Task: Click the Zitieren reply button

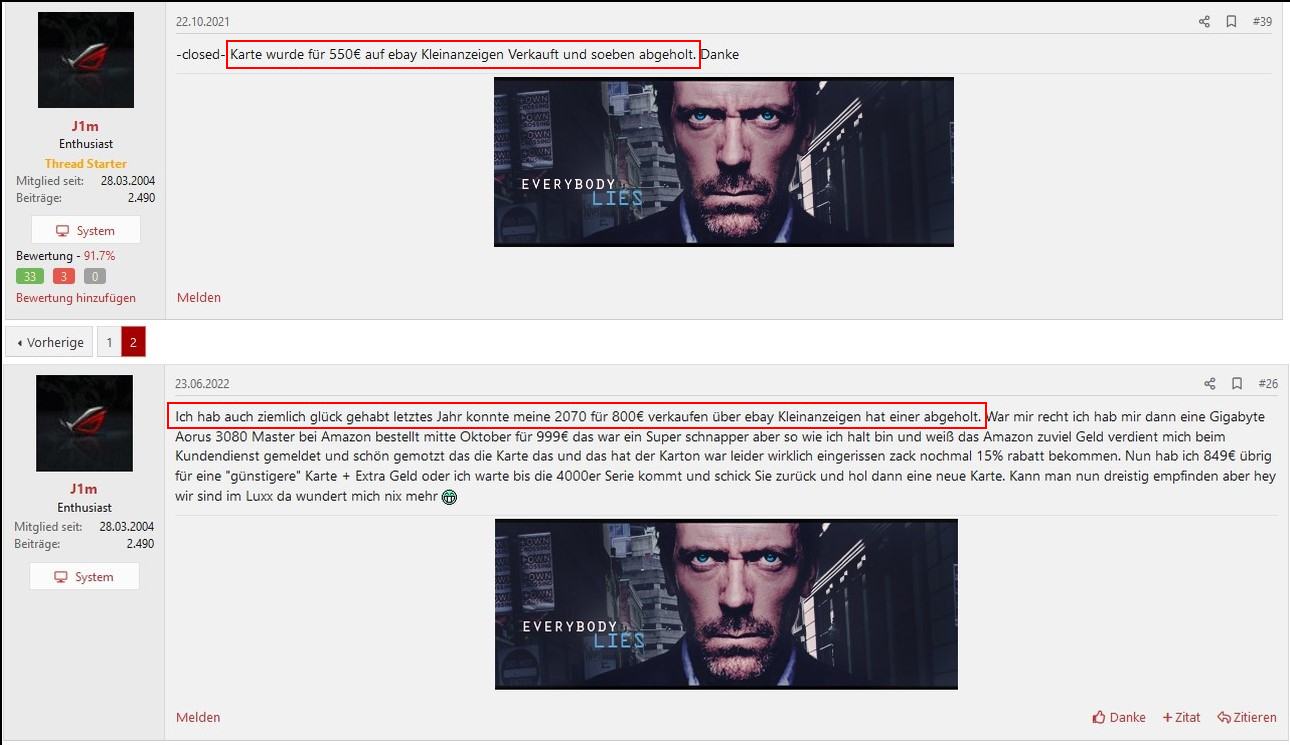Action: tap(1247, 717)
